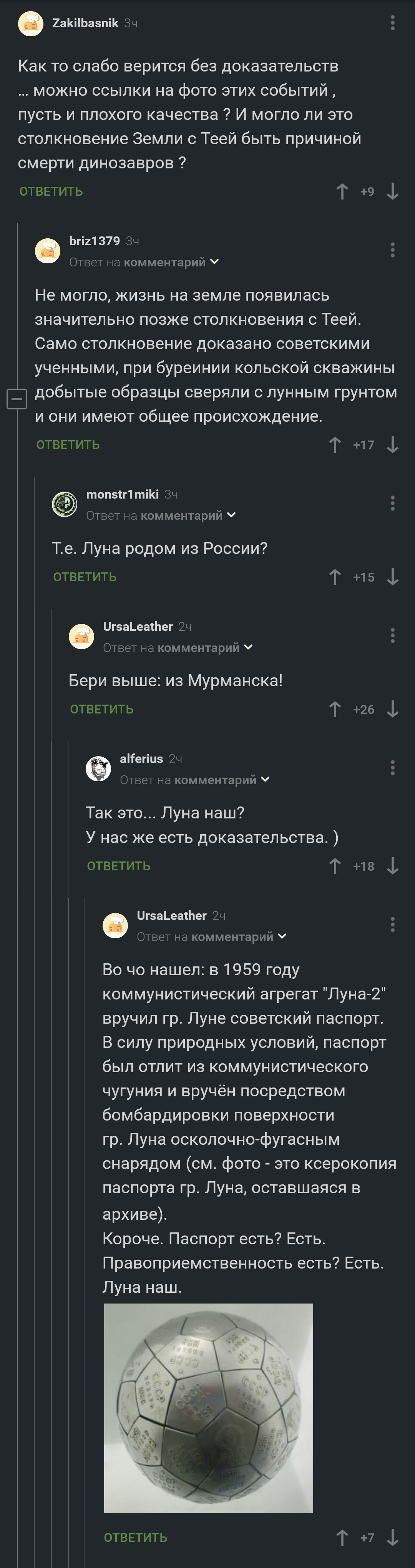Show parent comment chevron under alferius
The height and width of the screenshot is (1568, 415).
[x=265, y=780]
